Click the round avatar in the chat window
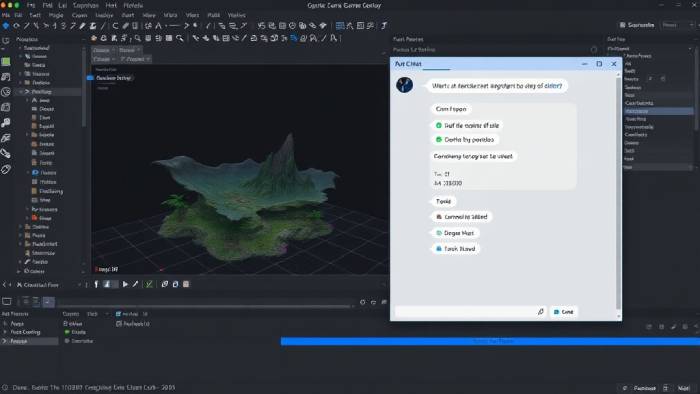Viewport: 700px width, 394px height. [404, 85]
